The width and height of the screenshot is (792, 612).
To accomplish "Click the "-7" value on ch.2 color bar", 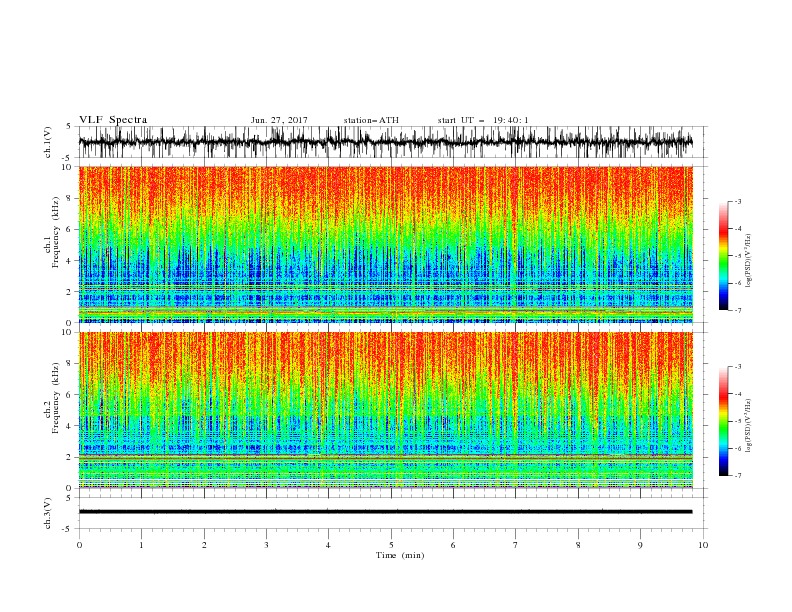I will pyautogui.click(x=737, y=476).
